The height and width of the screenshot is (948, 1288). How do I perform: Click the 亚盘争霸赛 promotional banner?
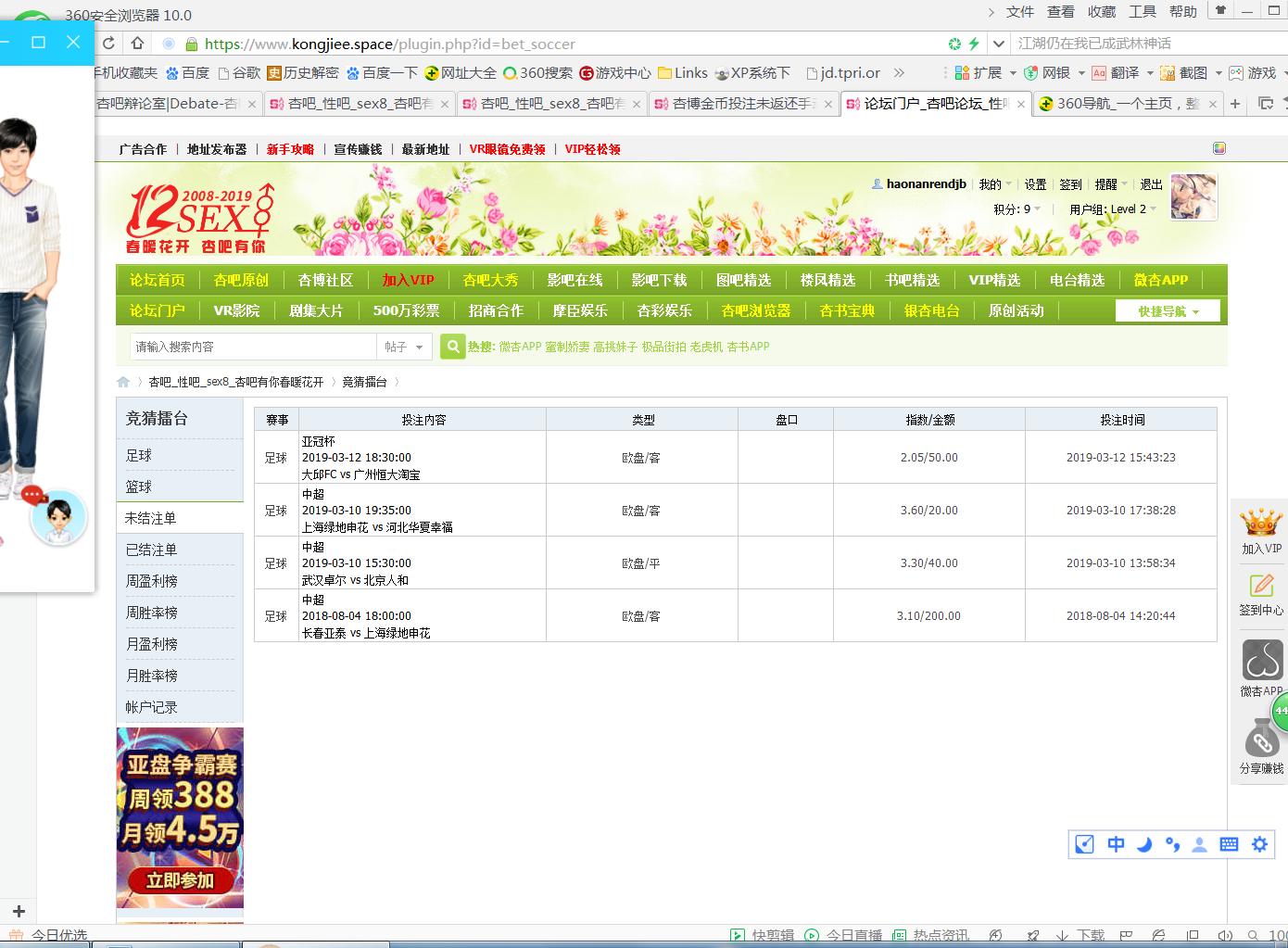180,817
